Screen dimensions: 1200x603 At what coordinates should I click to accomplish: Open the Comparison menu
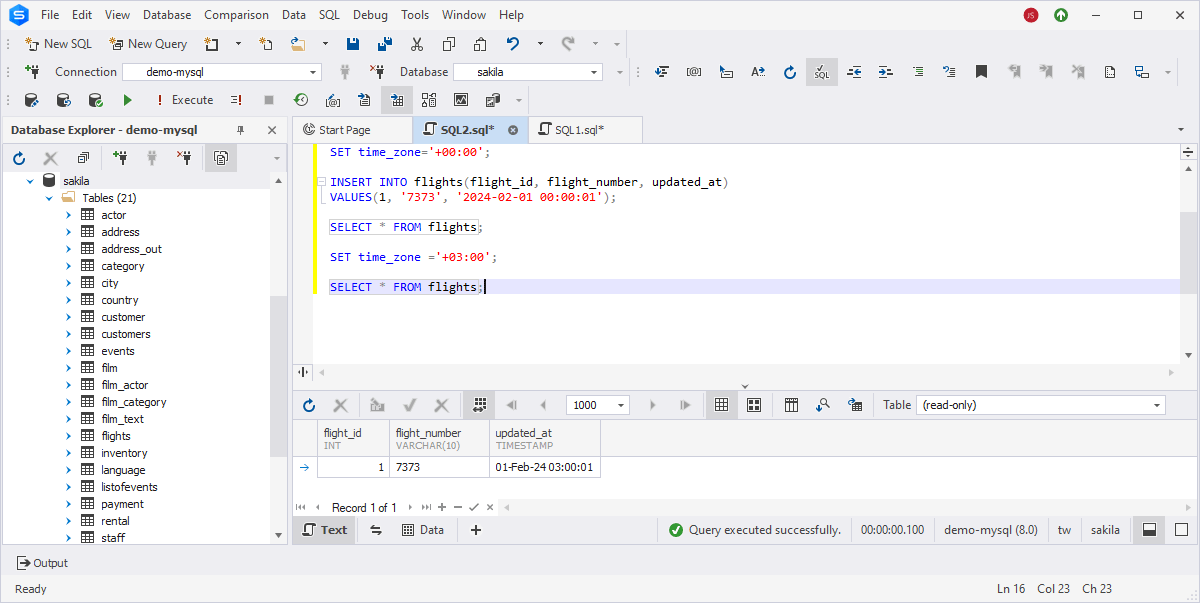236,14
